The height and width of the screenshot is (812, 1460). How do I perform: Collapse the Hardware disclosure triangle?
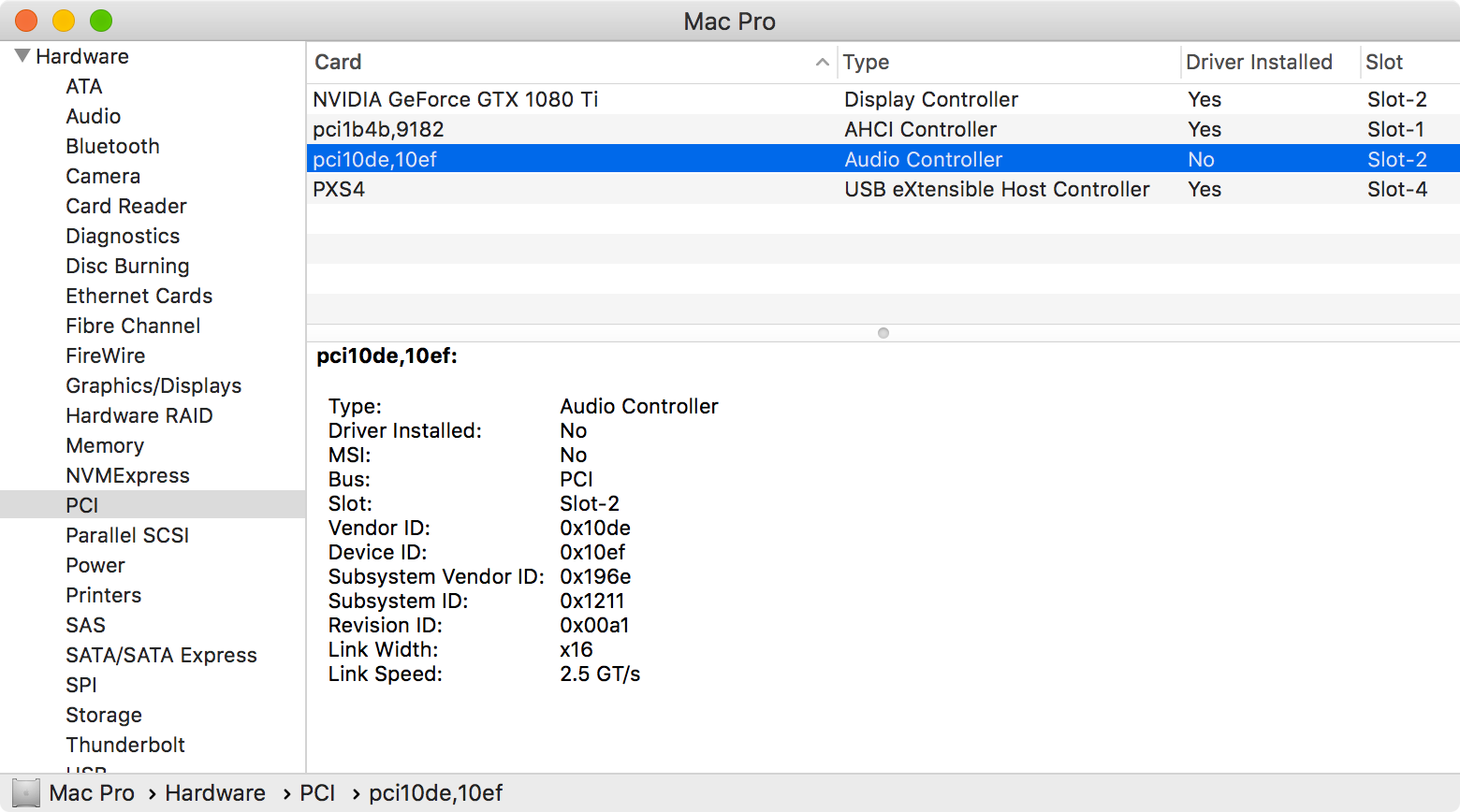pos(22,56)
